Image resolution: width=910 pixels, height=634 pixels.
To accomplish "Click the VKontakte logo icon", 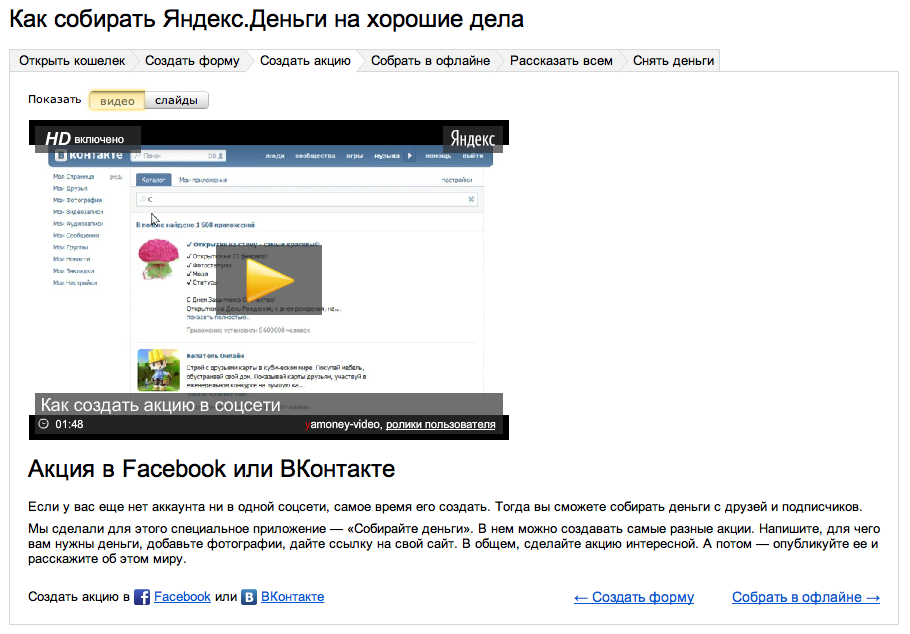I will click(249, 597).
